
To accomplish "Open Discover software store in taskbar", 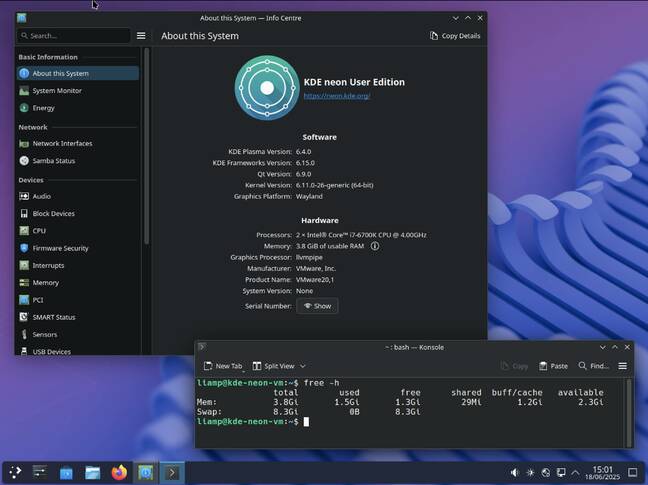I will (66, 472).
